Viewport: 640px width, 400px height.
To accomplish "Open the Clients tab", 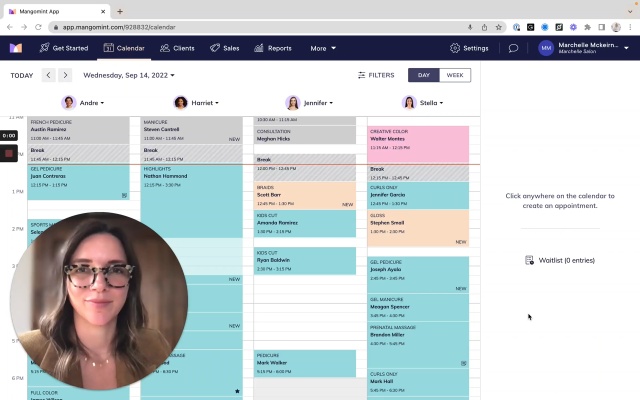I will coord(177,48).
